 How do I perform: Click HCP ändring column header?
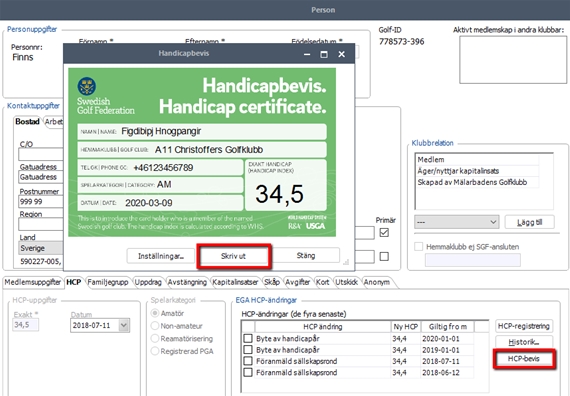pos(323,327)
